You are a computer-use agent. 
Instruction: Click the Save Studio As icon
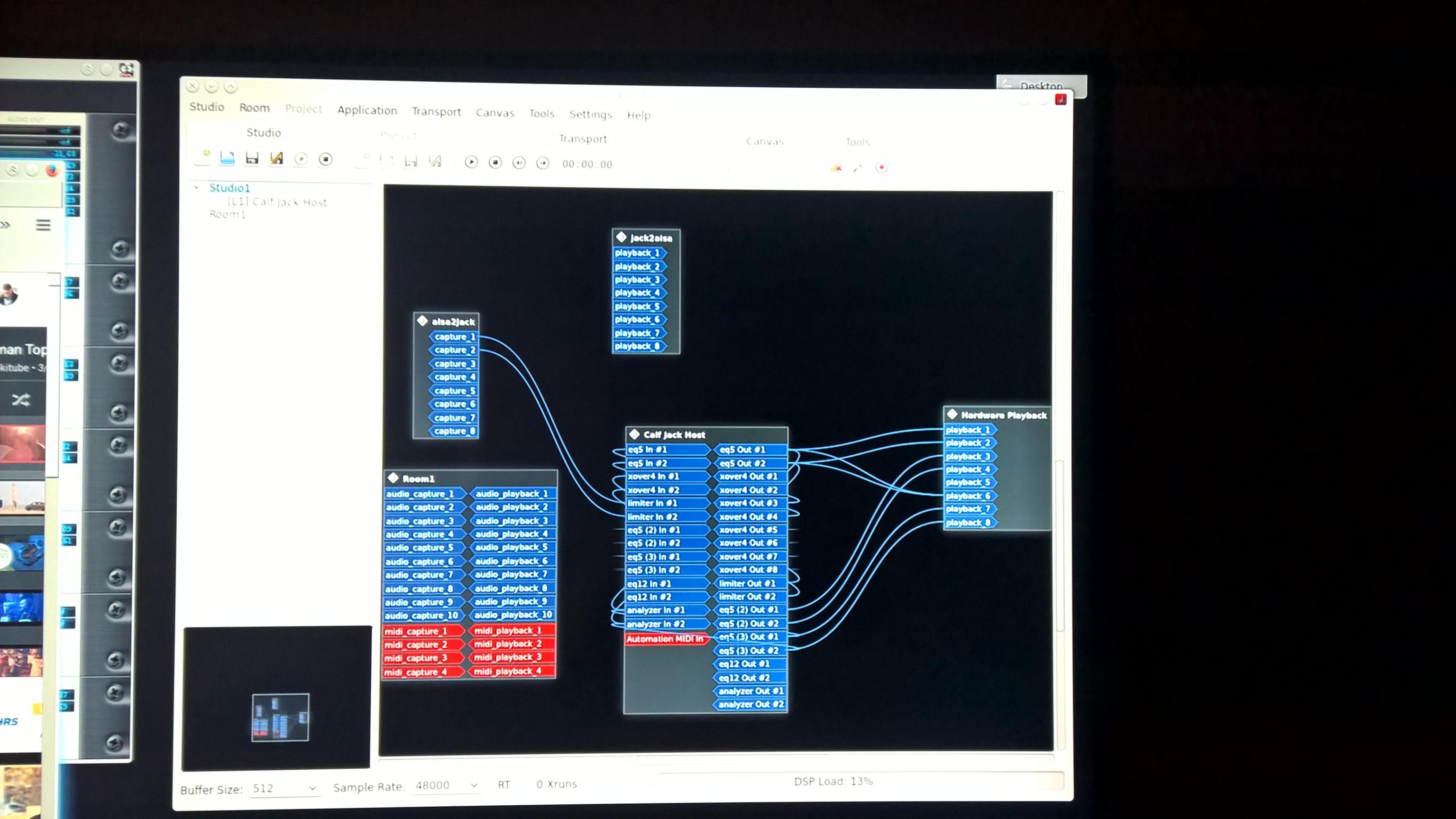click(x=276, y=159)
